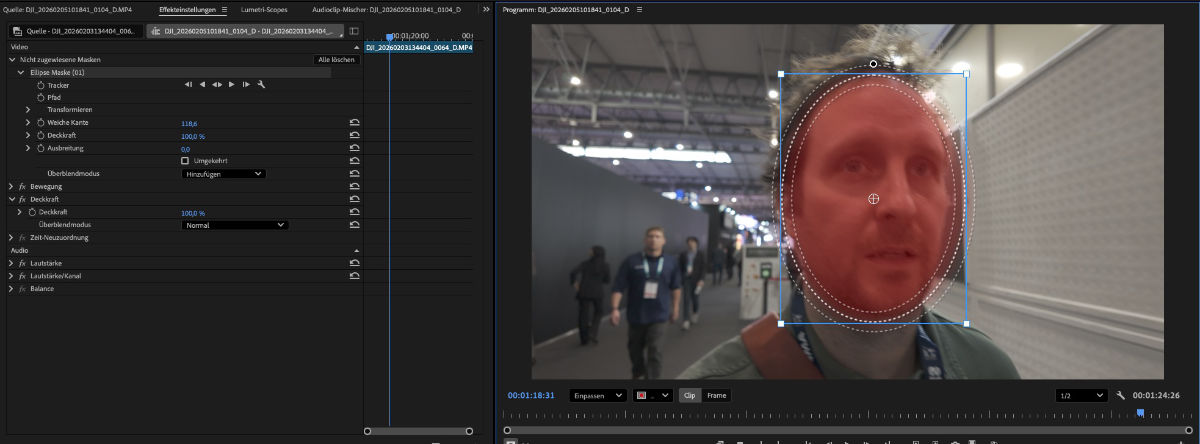Click program monitor blue playhead marker
1200x444 pixels.
(x=1140, y=413)
